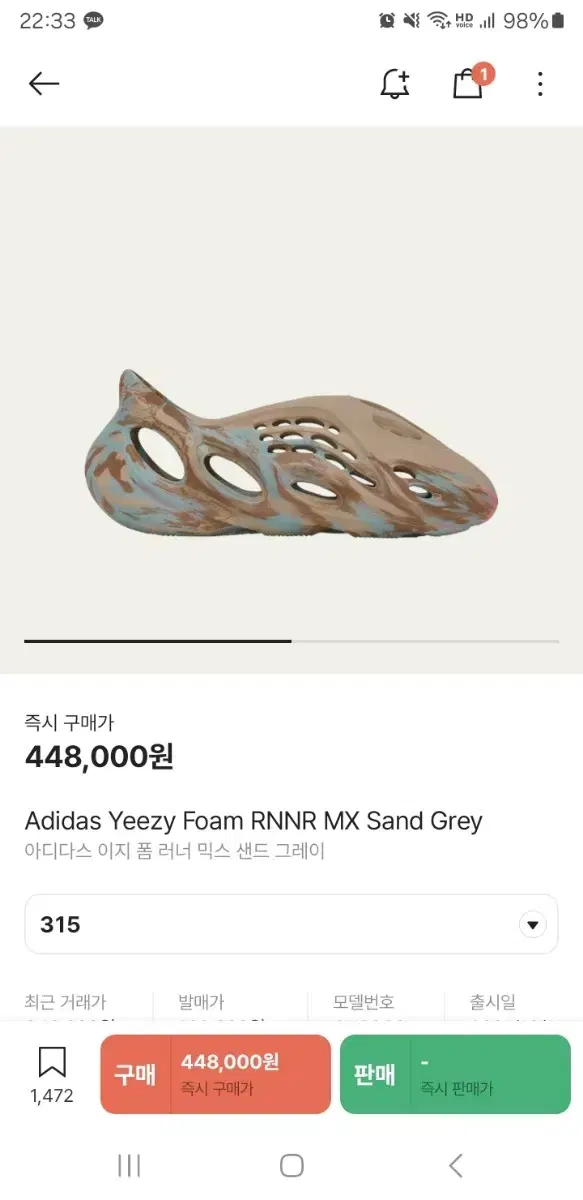Expand the size 315 dropdown arrow

click(533, 925)
